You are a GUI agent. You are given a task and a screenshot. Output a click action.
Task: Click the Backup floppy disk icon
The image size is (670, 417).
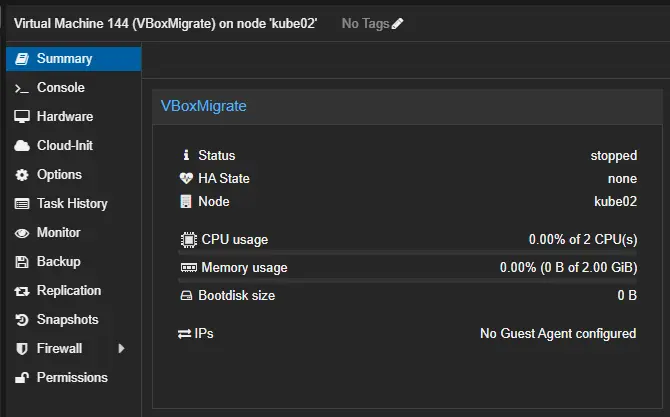pos(22,262)
